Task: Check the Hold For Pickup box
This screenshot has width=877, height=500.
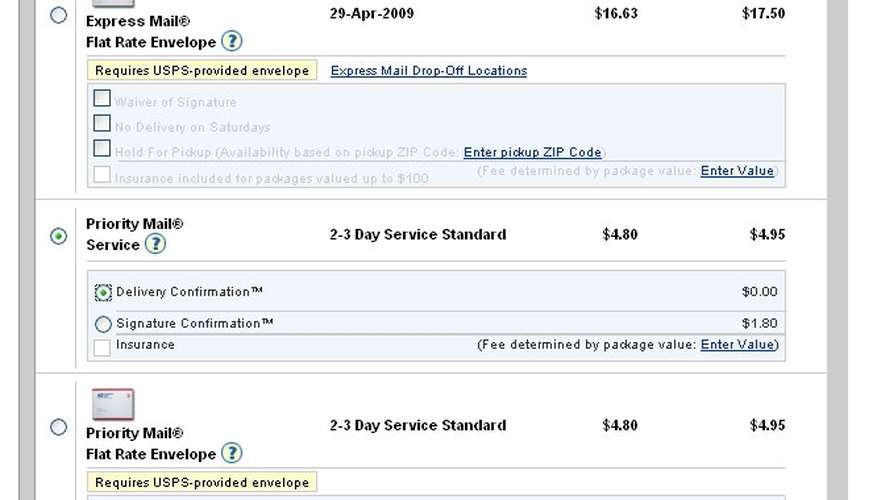Action: pos(102,148)
